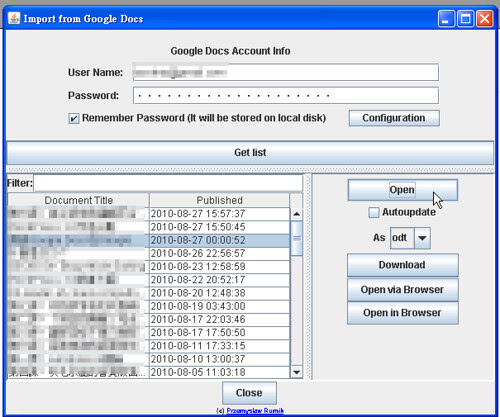Click the list scrollbar up arrow
This screenshot has width=500, height=417.
pos(296,214)
